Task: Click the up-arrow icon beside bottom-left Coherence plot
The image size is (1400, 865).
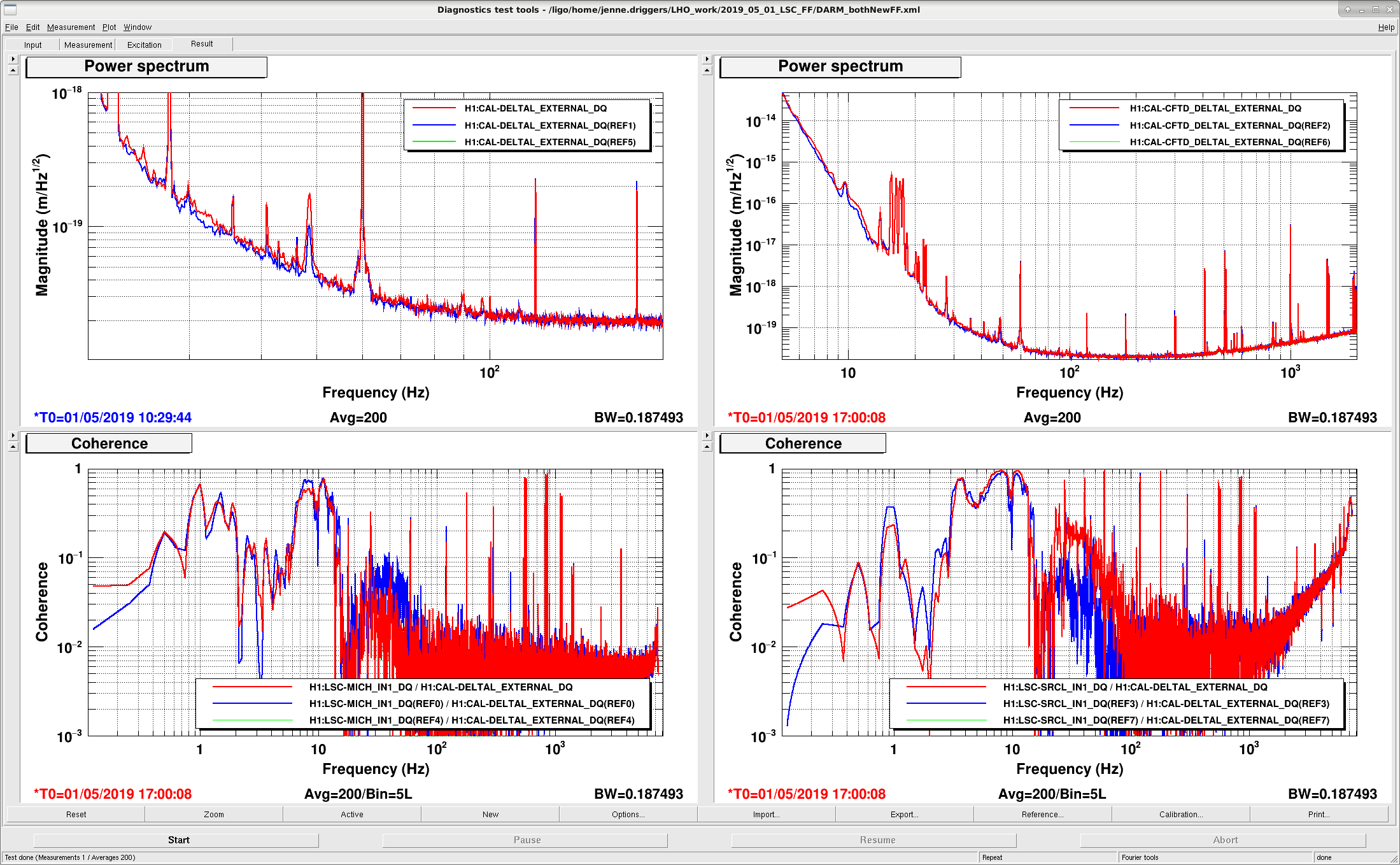Action: [x=13, y=447]
